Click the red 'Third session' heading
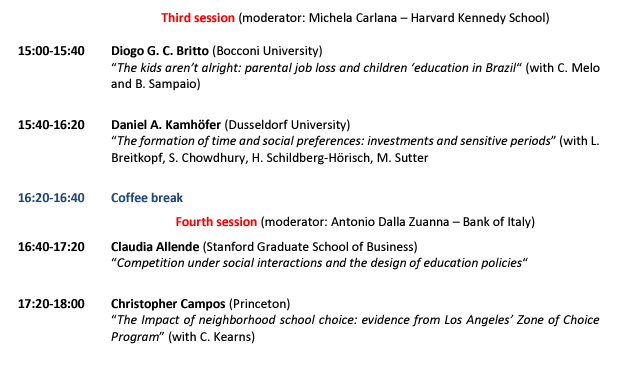This screenshot has height=379, width=642. tap(198, 18)
